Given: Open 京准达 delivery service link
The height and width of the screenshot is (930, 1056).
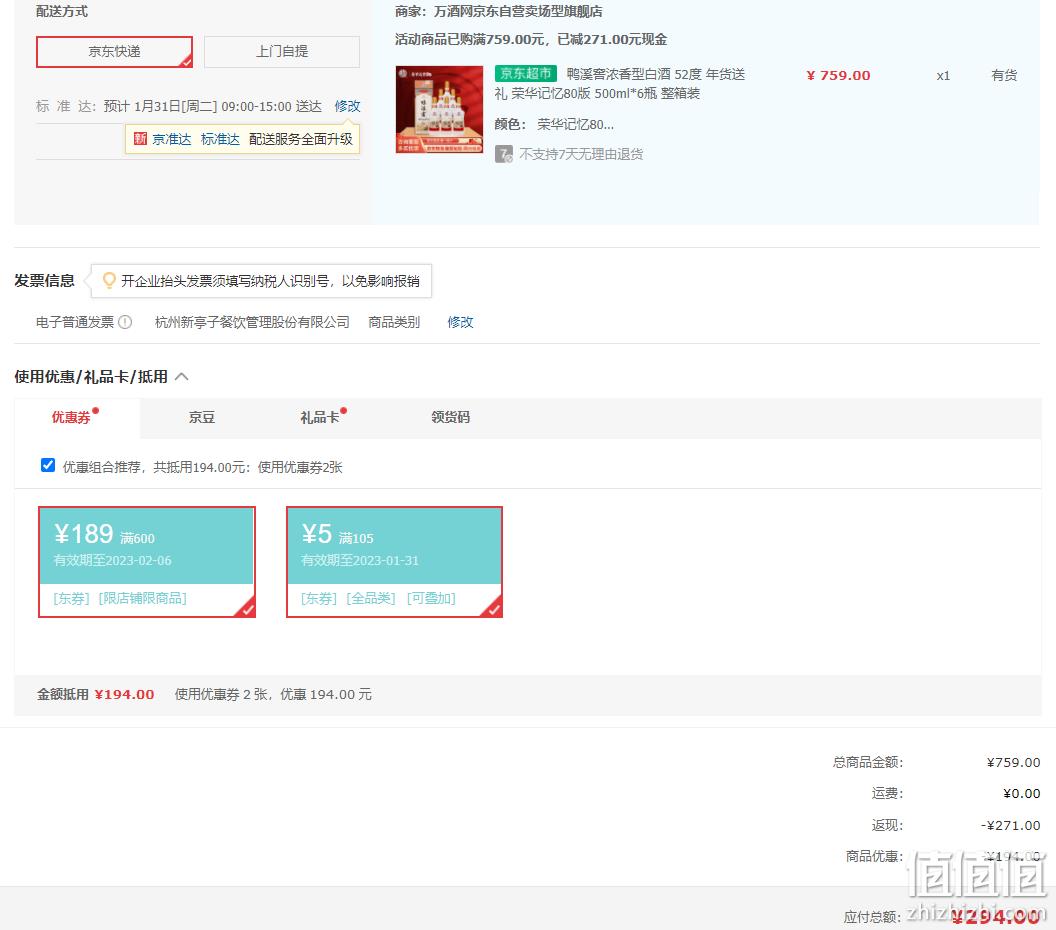Looking at the screenshot, I should point(172,139).
